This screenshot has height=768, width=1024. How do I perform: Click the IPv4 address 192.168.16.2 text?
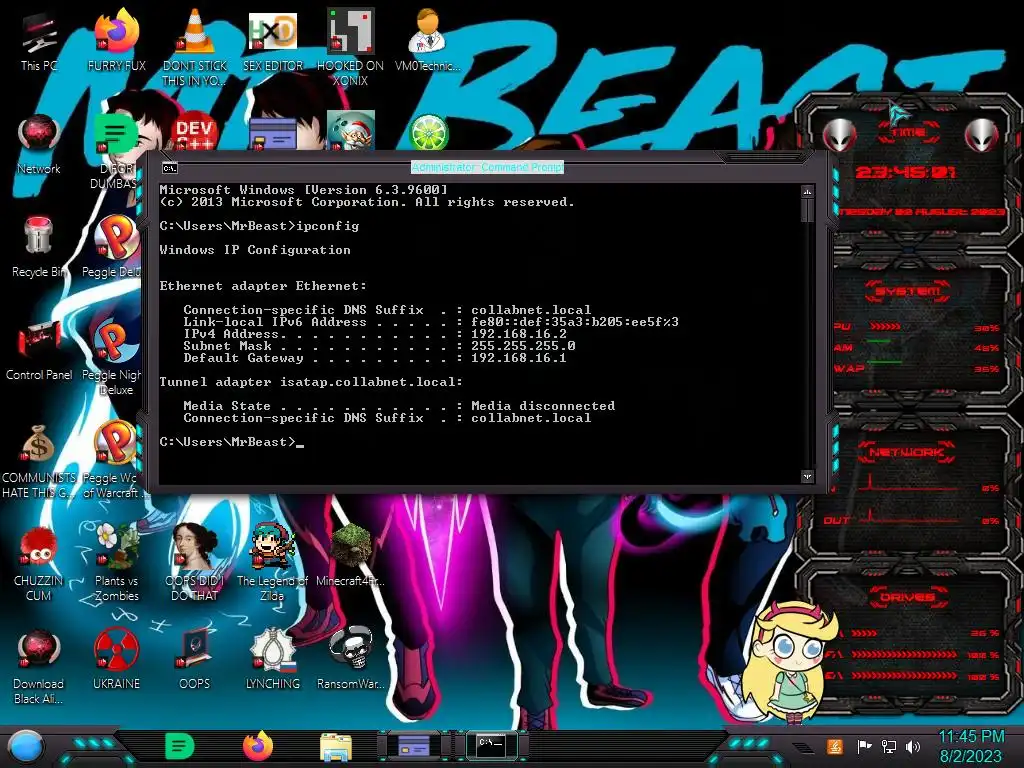pos(519,334)
